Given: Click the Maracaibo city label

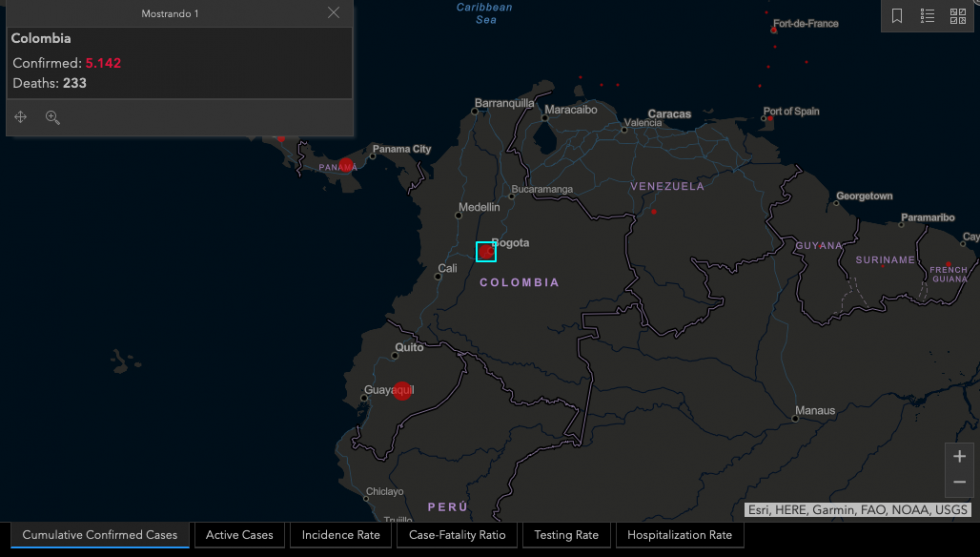Looking at the screenshot, I should 571,109.
